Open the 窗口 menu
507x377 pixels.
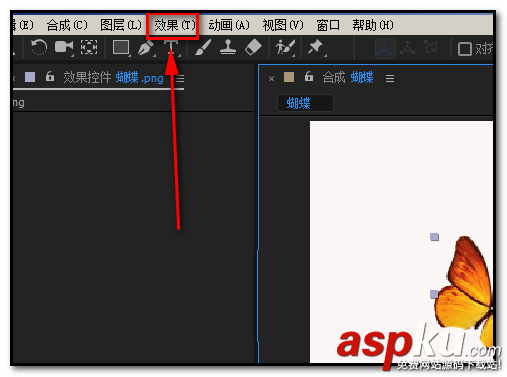tap(328, 25)
